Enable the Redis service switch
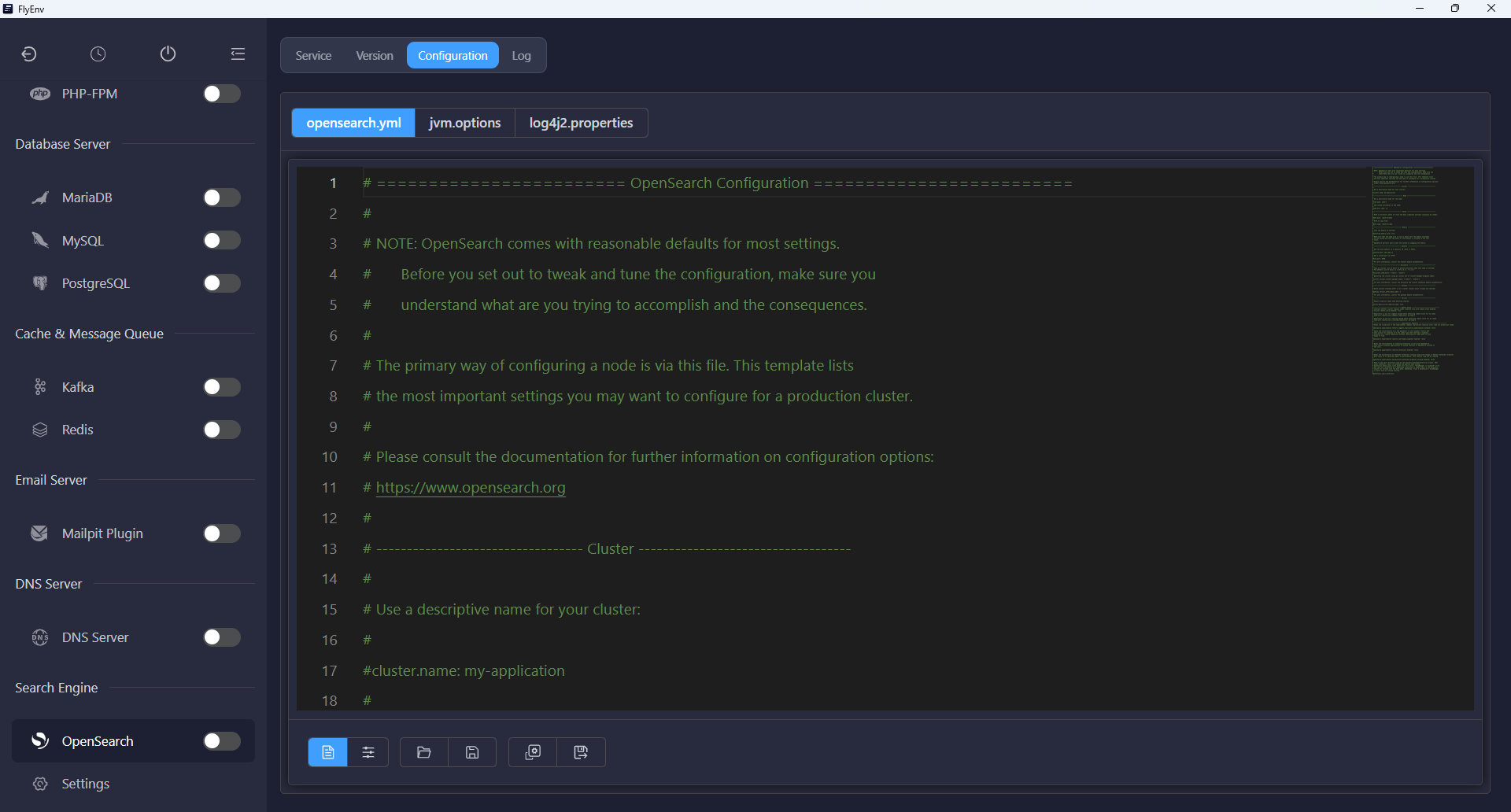This screenshot has height=812, width=1511. 222,430
